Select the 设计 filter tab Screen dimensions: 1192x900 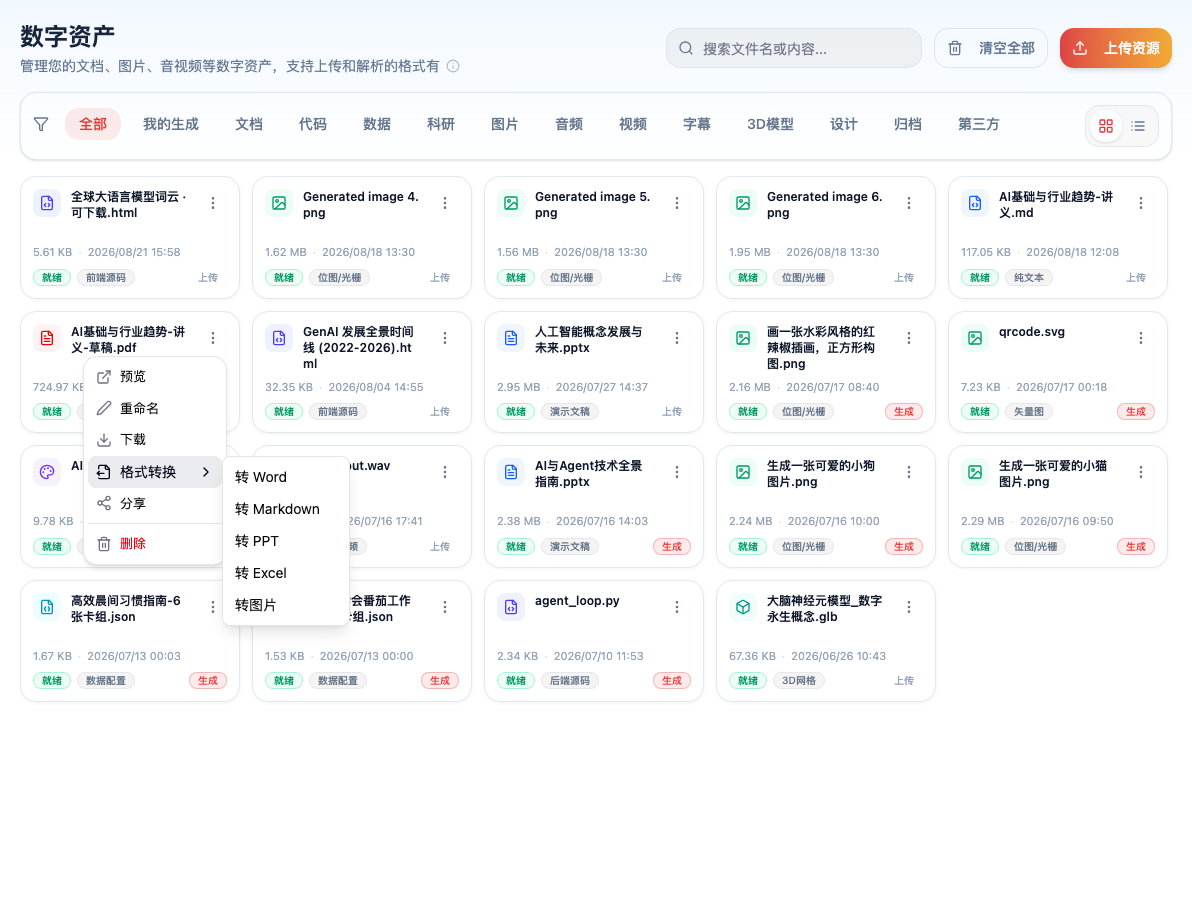pos(844,124)
